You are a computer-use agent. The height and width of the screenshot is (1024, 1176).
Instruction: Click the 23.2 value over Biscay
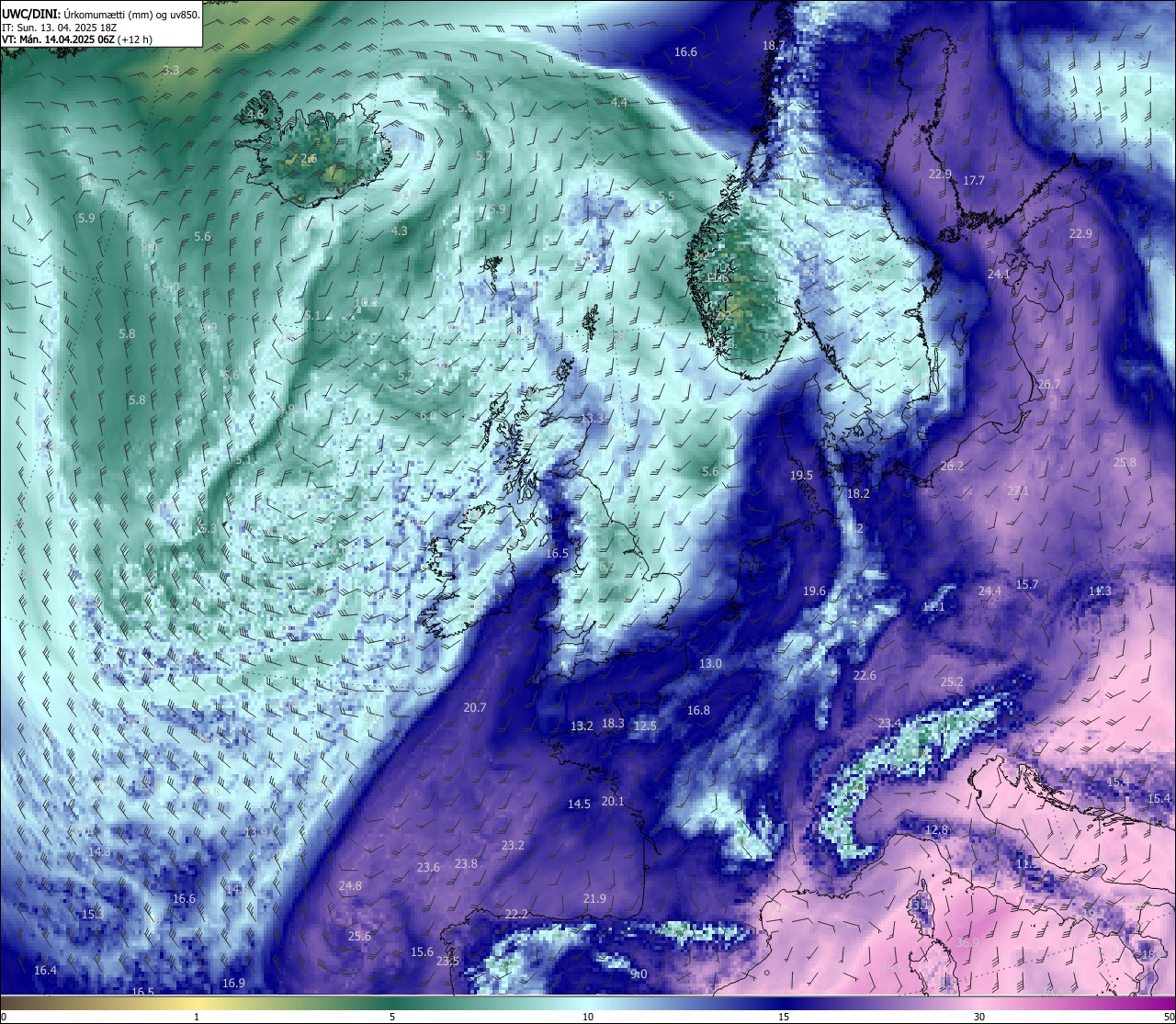click(513, 845)
